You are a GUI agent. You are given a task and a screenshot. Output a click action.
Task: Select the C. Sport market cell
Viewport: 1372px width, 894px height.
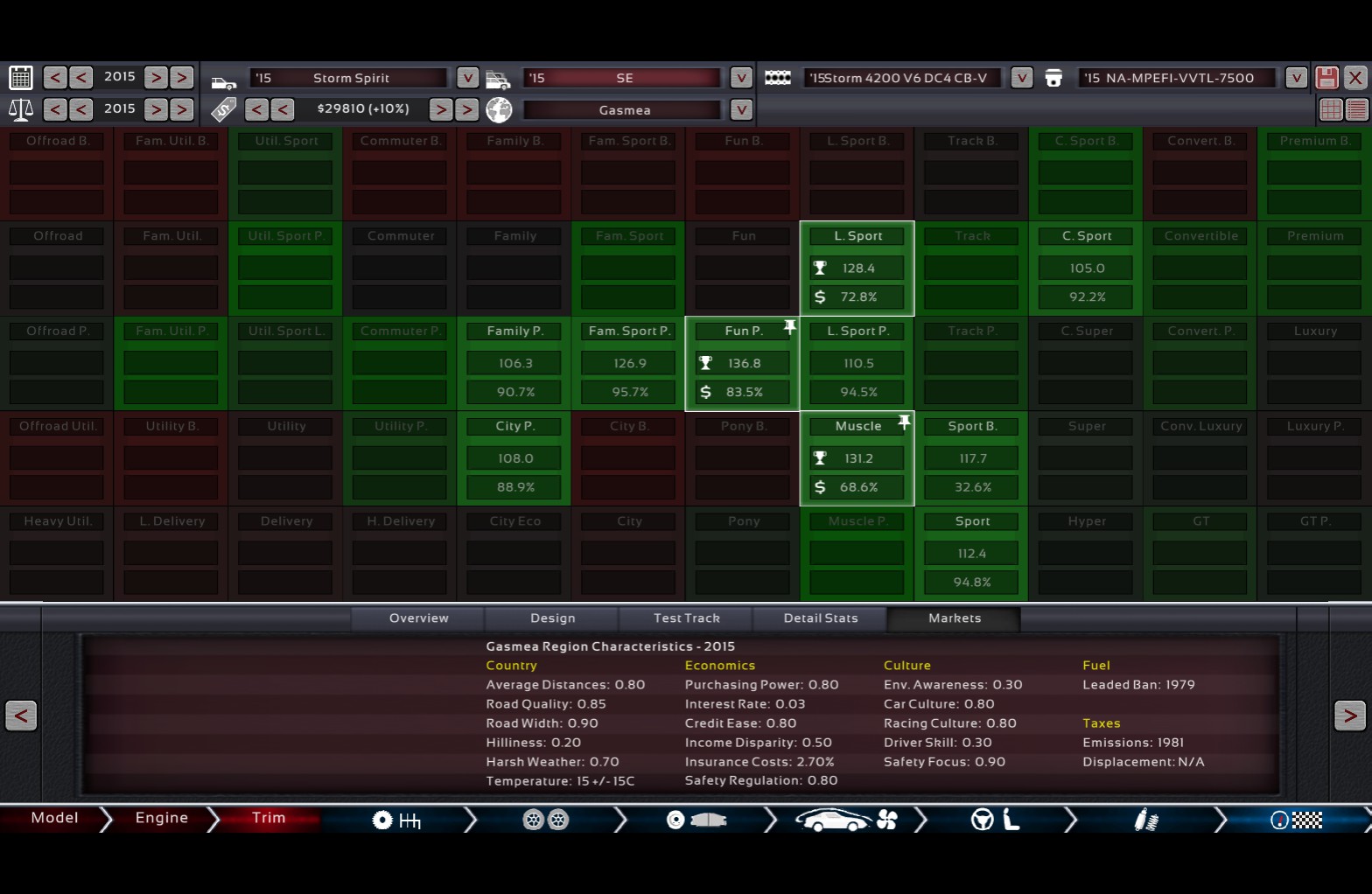pyautogui.click(x=1086, y=269)
